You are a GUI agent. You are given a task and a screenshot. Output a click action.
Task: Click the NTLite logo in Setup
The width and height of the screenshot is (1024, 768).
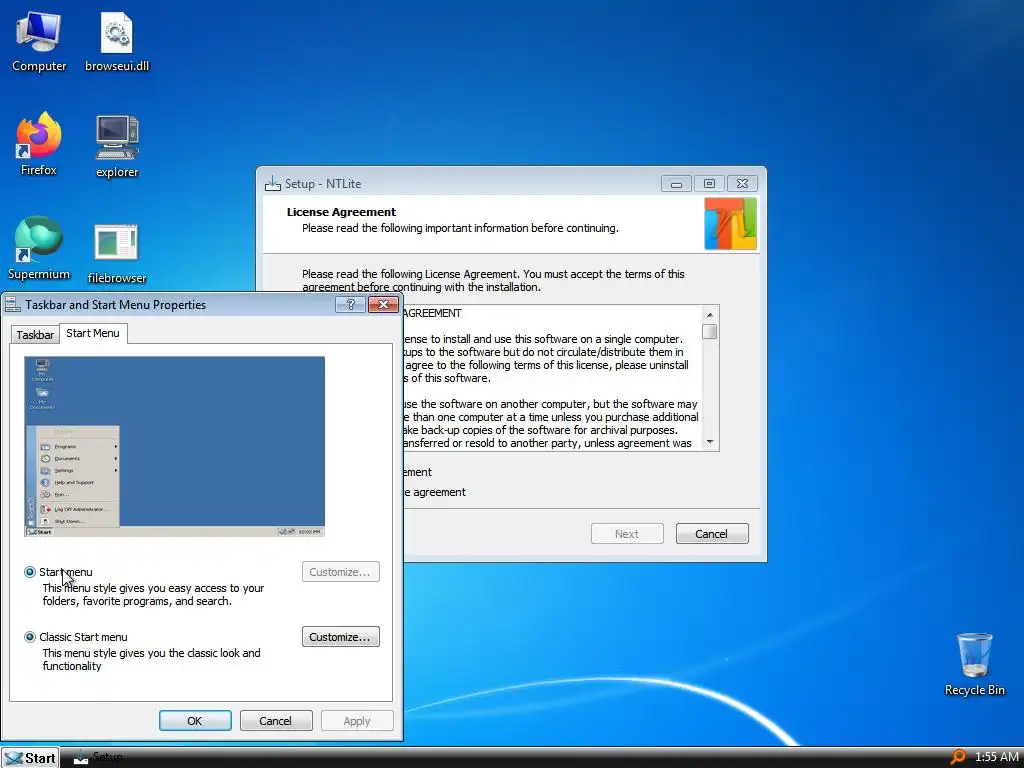(x=730, y=223)
